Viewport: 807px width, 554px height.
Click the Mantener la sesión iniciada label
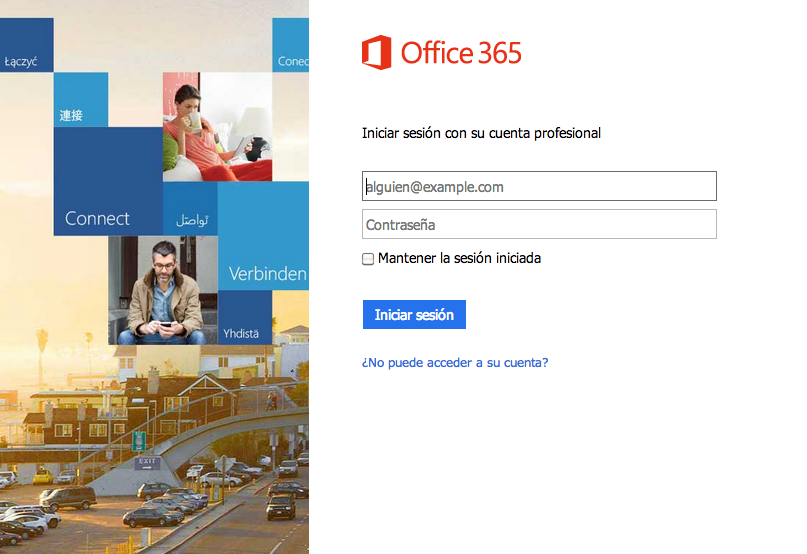click(459, 258)
